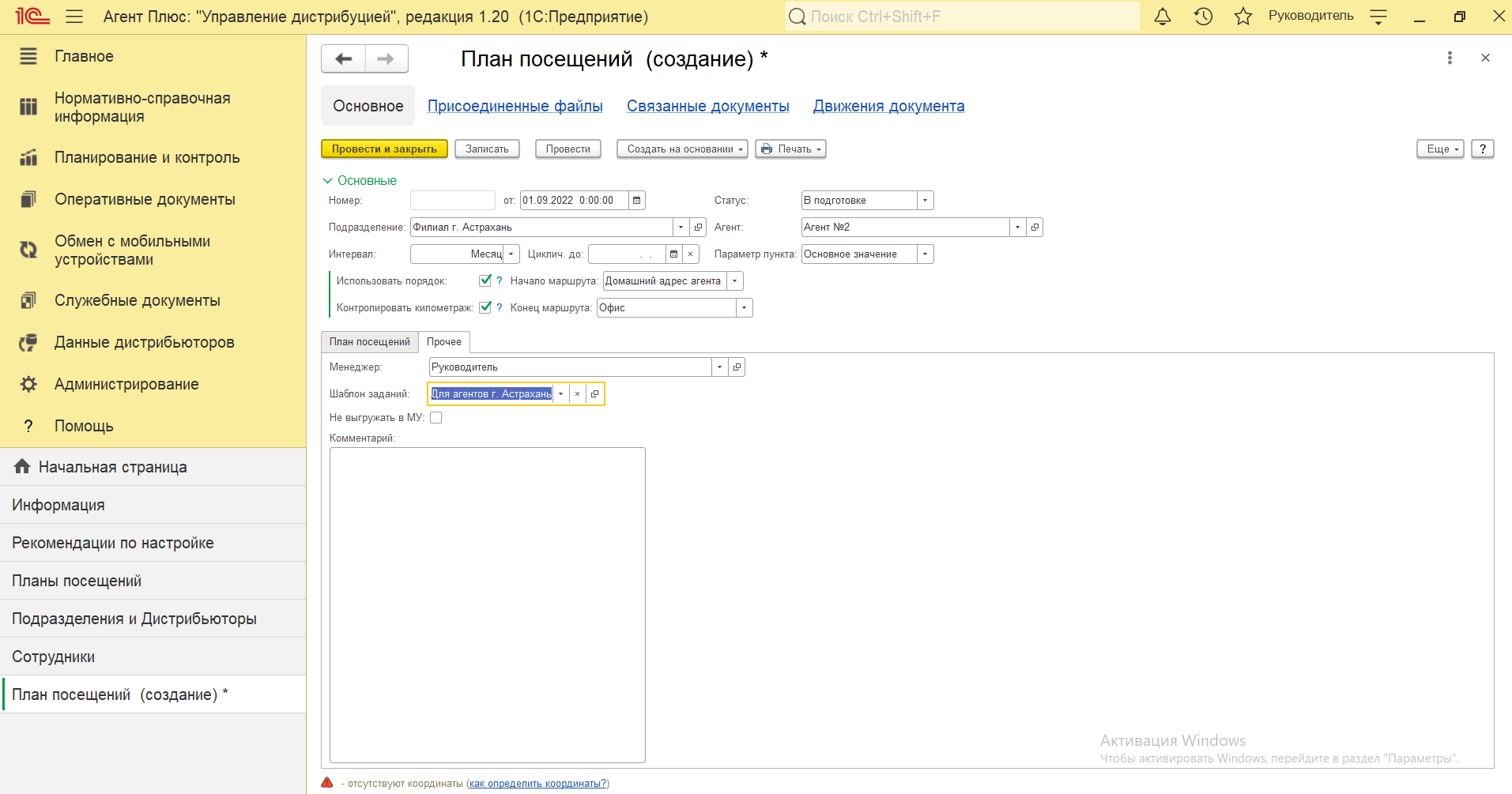
Task: Collapse the Основные group
Action: click(360, 180)
